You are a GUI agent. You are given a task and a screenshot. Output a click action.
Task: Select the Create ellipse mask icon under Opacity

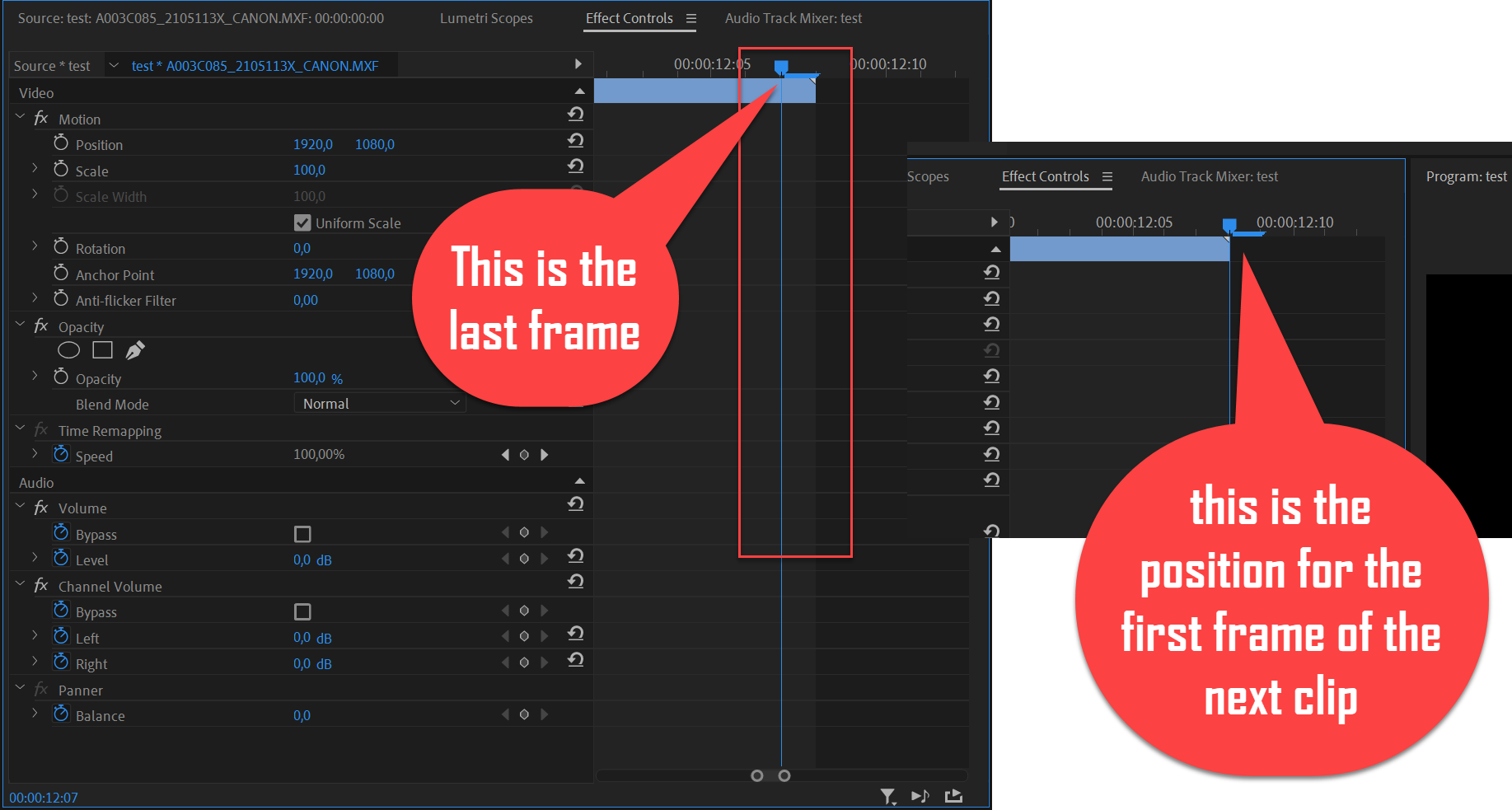click(x=69, y=349)
